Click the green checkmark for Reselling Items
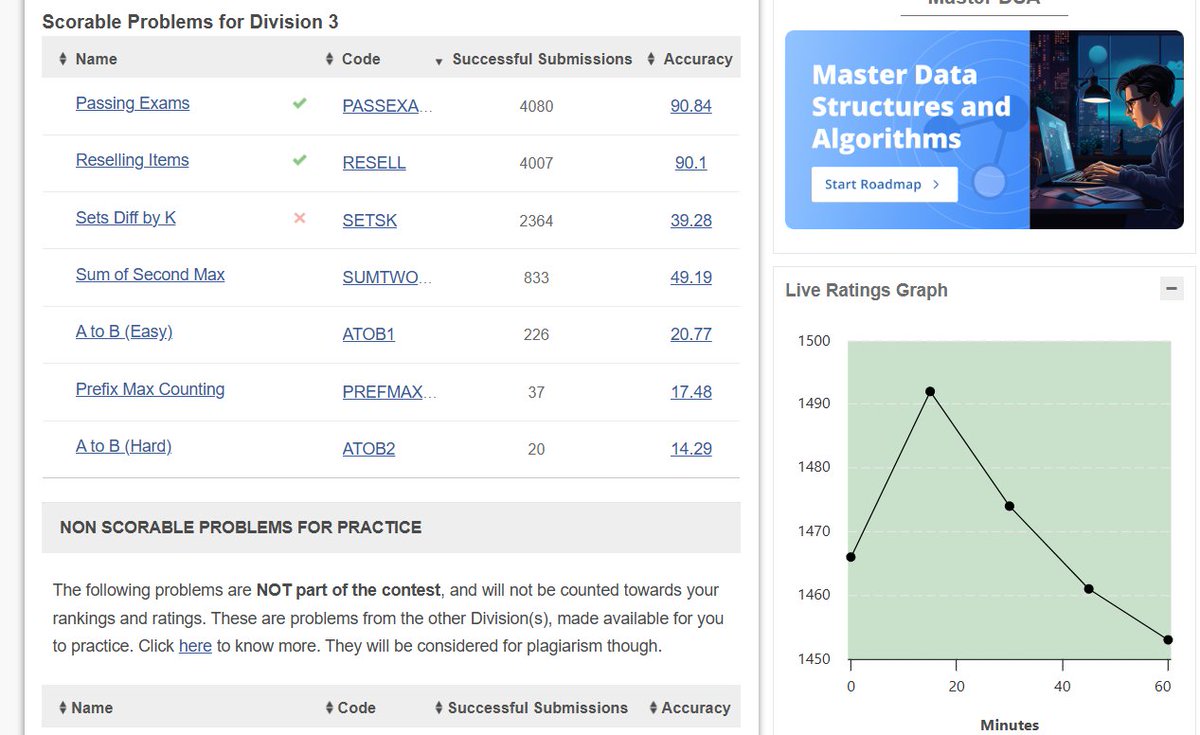This screenshot has width=1200, height=735. tap(299, 160)
